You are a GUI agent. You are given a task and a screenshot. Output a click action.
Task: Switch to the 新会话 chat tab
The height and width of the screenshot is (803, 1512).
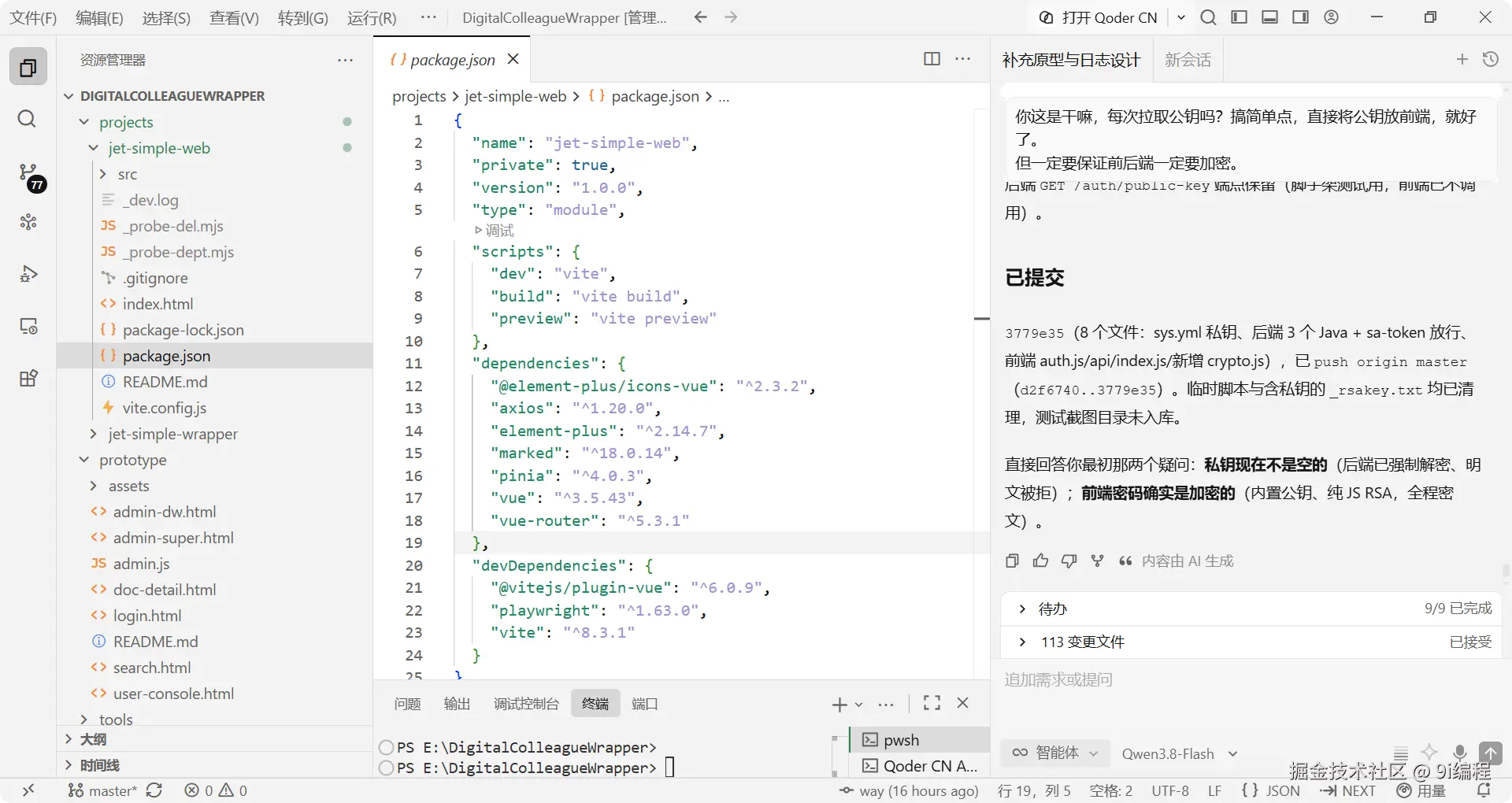tap(1188, 60)
